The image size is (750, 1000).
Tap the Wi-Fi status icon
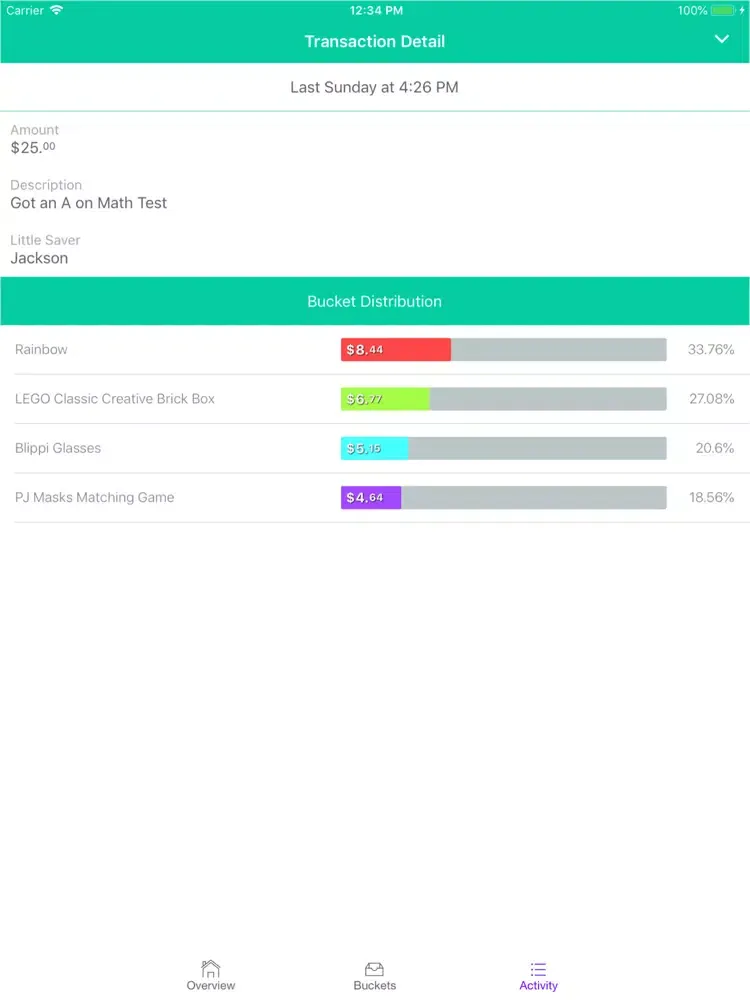(56, 10)
